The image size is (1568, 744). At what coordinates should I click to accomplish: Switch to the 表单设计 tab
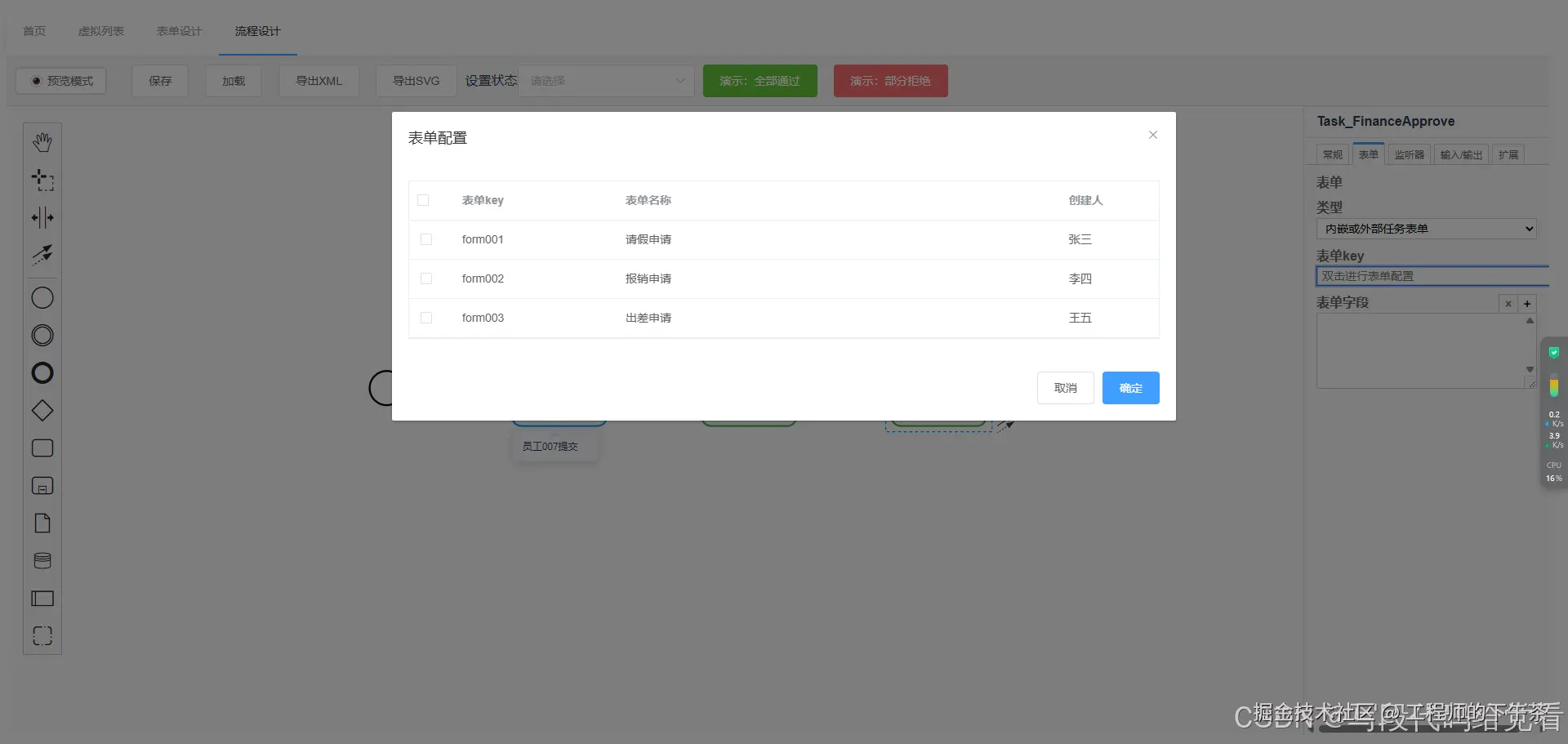click(179, 31)
